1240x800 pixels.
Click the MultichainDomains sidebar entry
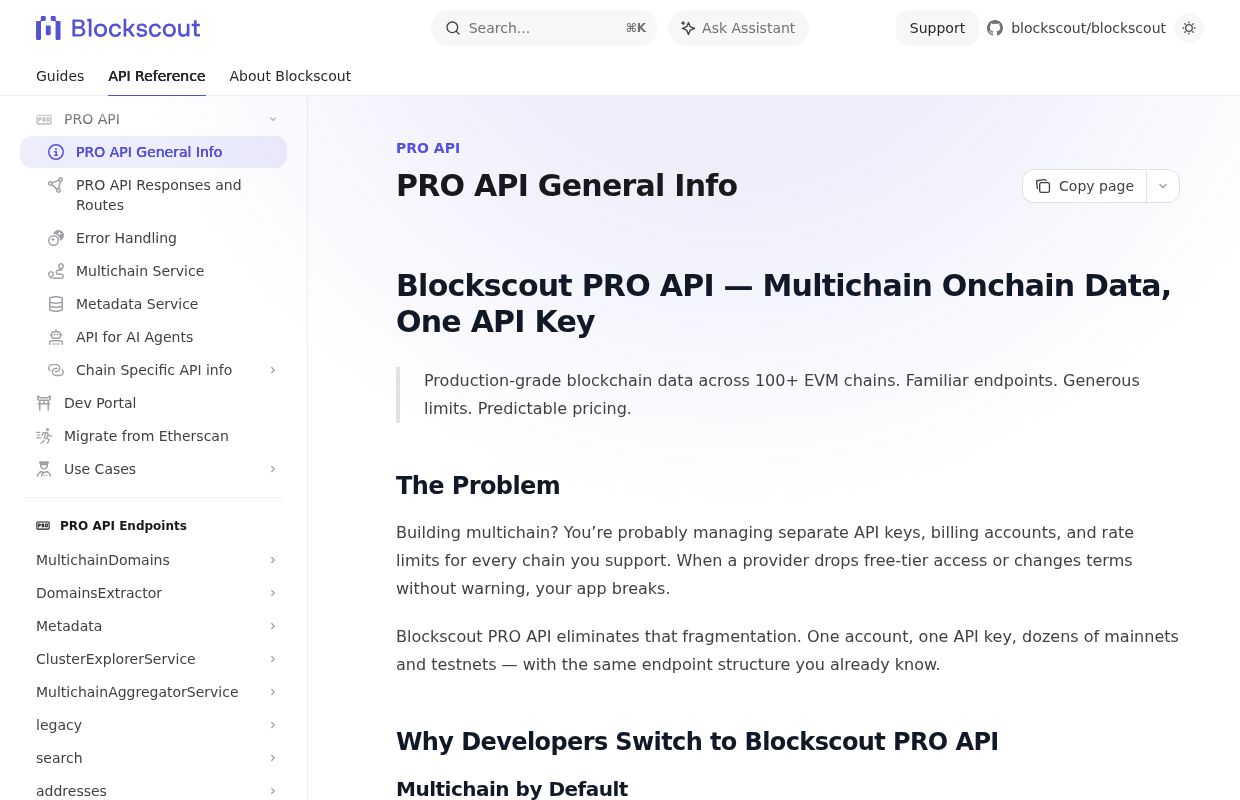point(153,560)
